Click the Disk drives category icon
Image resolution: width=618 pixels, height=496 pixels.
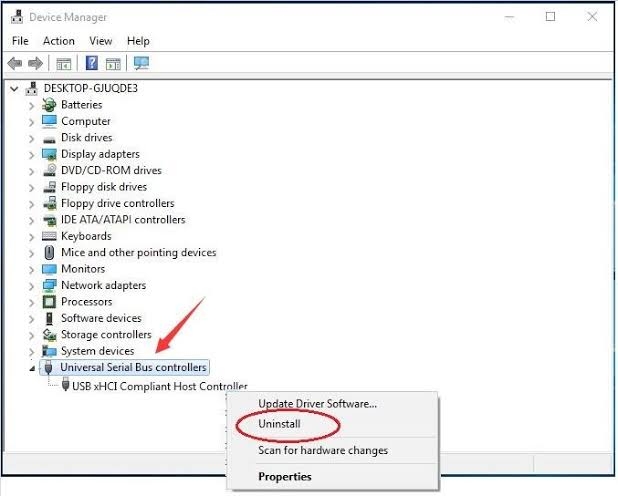coord(49,139)
